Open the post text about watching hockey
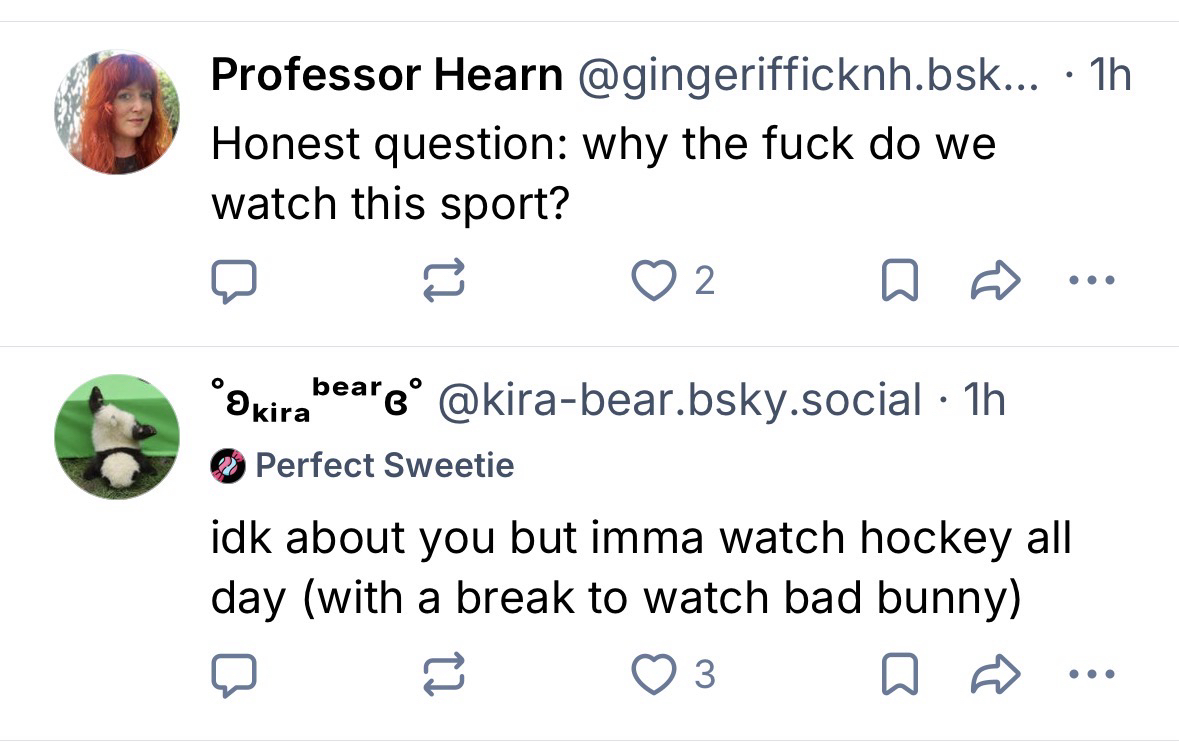 (x=640, y=568)
